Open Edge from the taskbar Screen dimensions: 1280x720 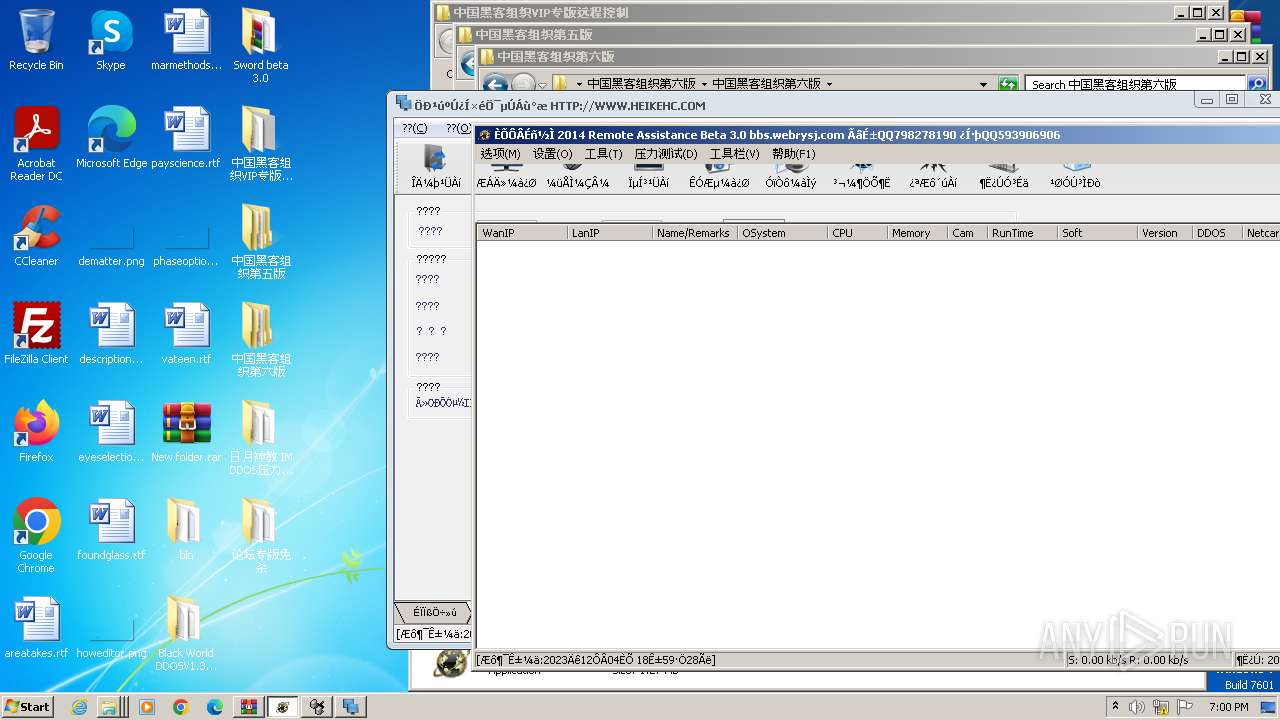(214, 707)
